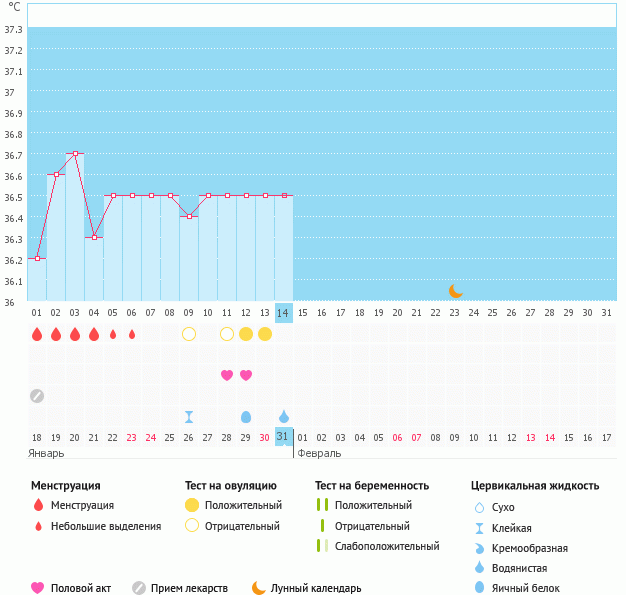The height and width of the screenshot is (595, 626).
Task: Click the 36.3 temperature point on day 04
Action: 94,237
